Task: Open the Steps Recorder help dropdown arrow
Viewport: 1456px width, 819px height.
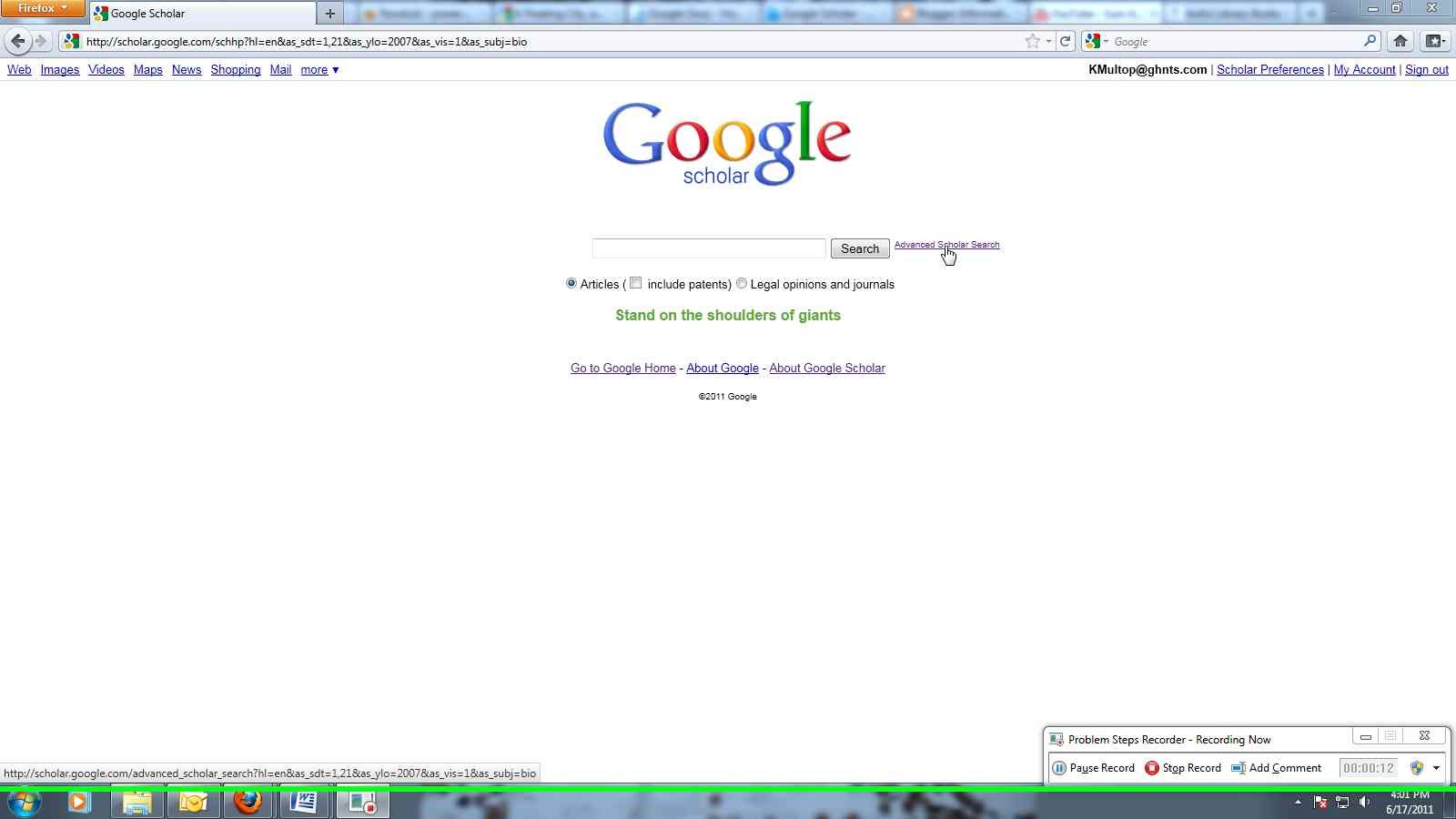Action: (1436, 768)
